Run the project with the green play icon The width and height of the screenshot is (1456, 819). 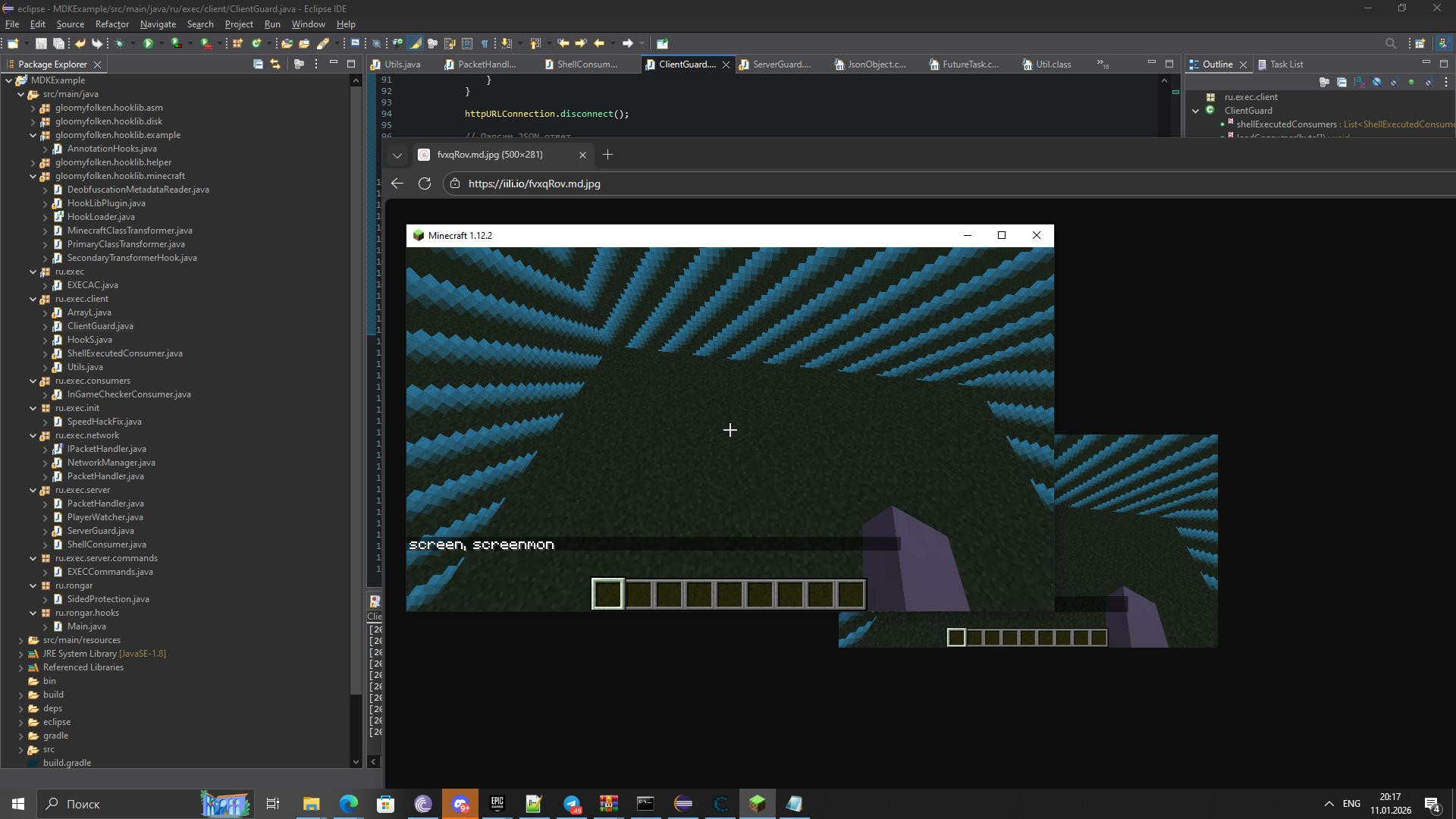pos(149,44)
